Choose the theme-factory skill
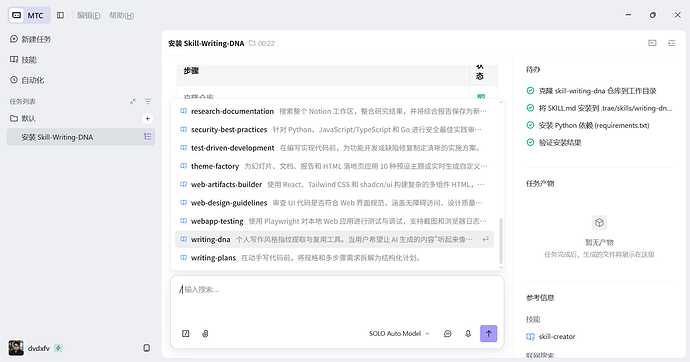This screenshot has width=690, height=362. pyautogui.click(x=334, y=166)
